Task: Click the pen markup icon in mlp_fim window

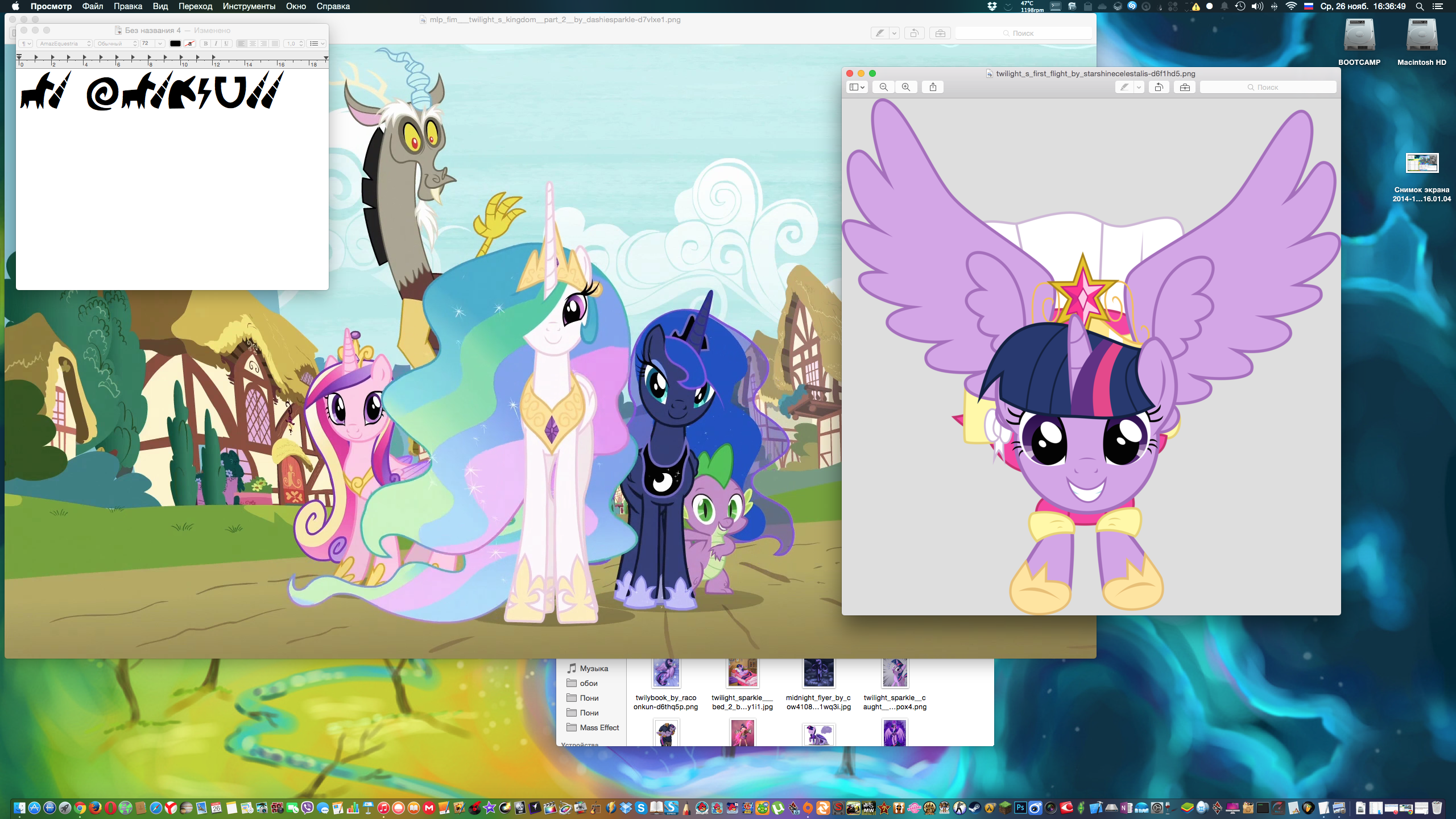Action: click(x=880, y=33)
